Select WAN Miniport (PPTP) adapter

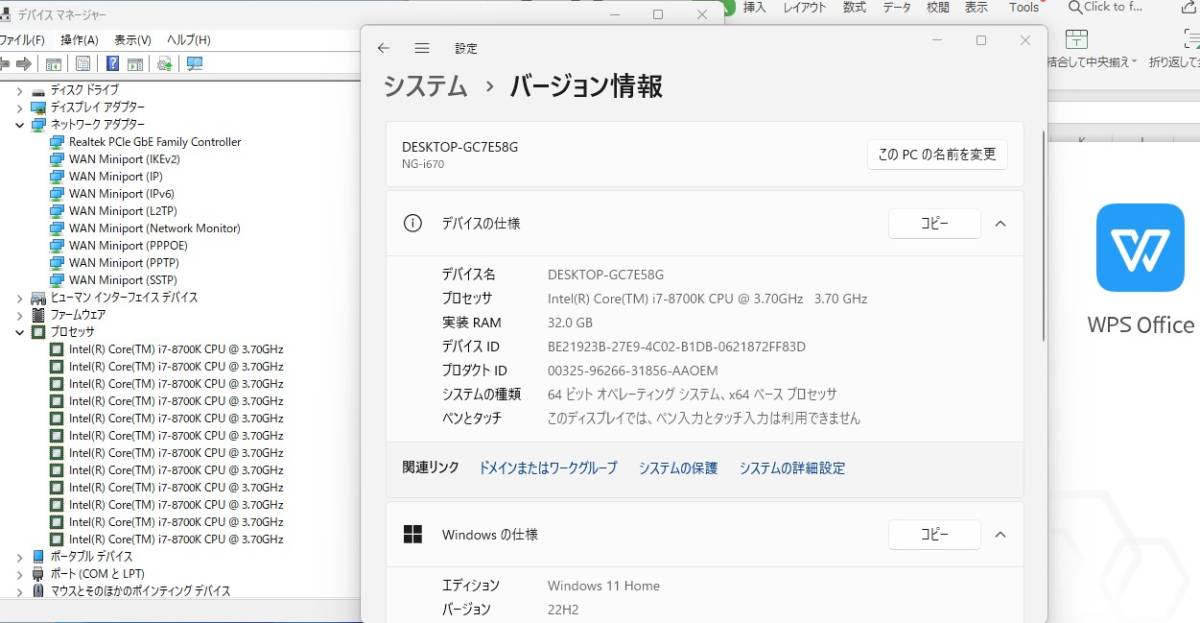pos(123,263)
